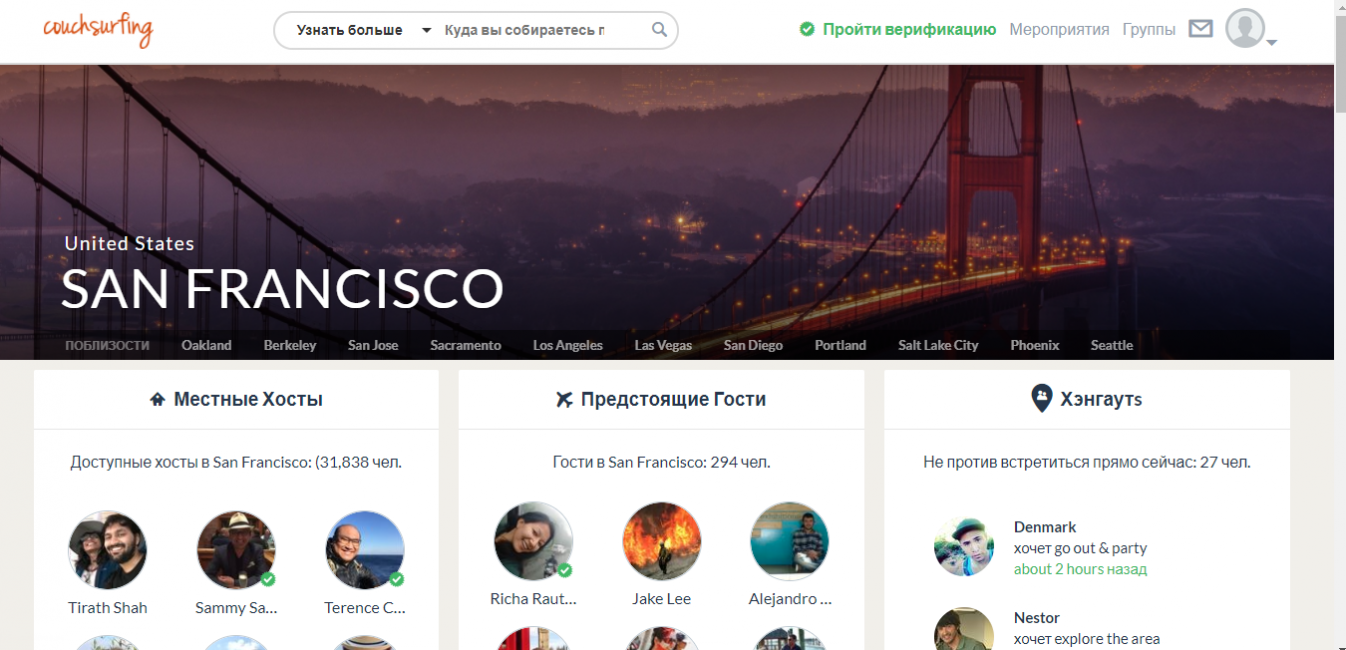1346x650 pixels.
Task: Click the name Terence C...
Action: click(x=365, y=608)
